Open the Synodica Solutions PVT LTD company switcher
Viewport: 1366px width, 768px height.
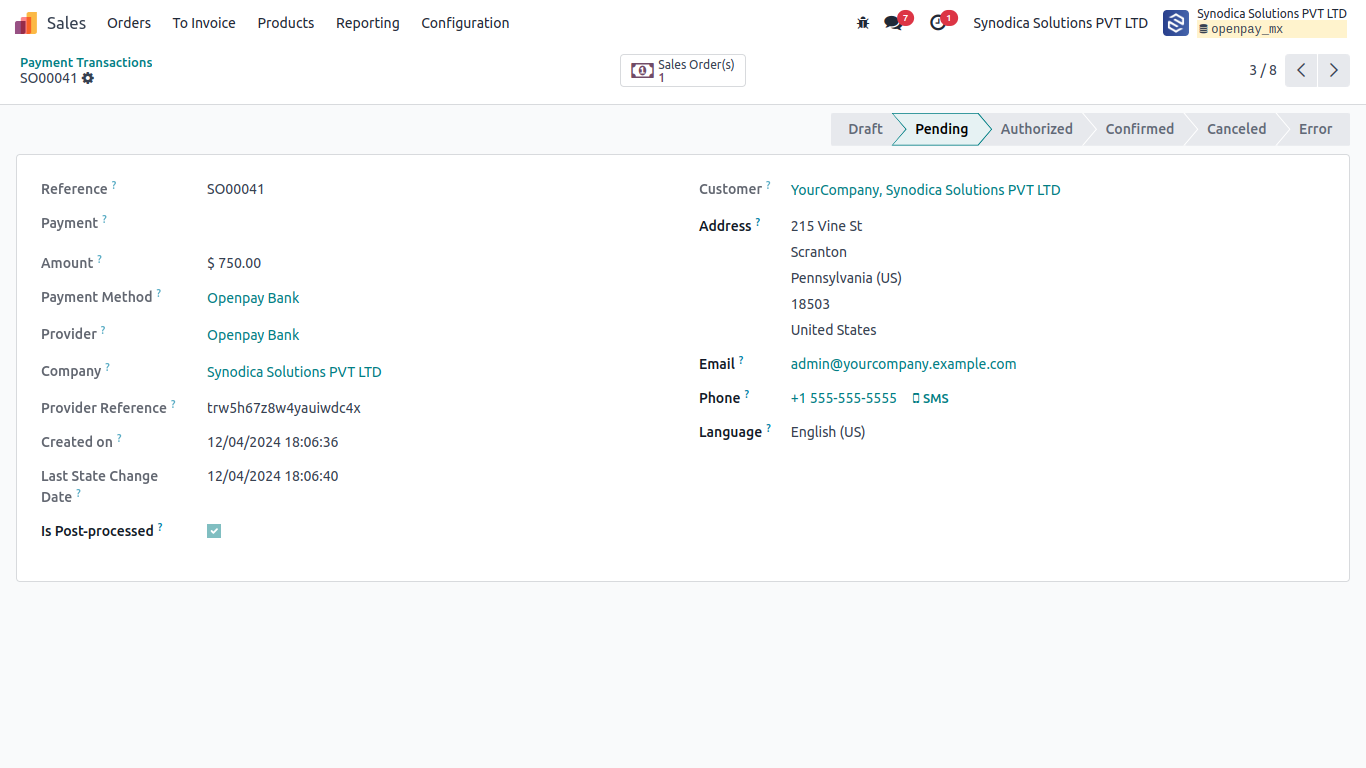point(1060,23)
